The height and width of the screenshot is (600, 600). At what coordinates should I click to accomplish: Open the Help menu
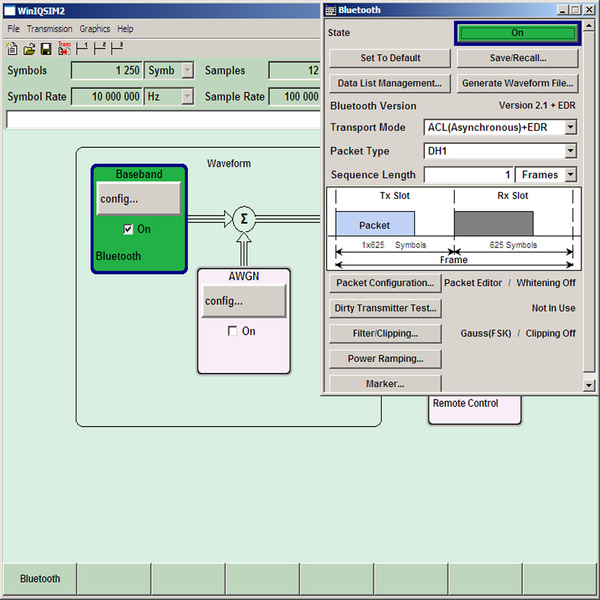(x=125, y=29)
